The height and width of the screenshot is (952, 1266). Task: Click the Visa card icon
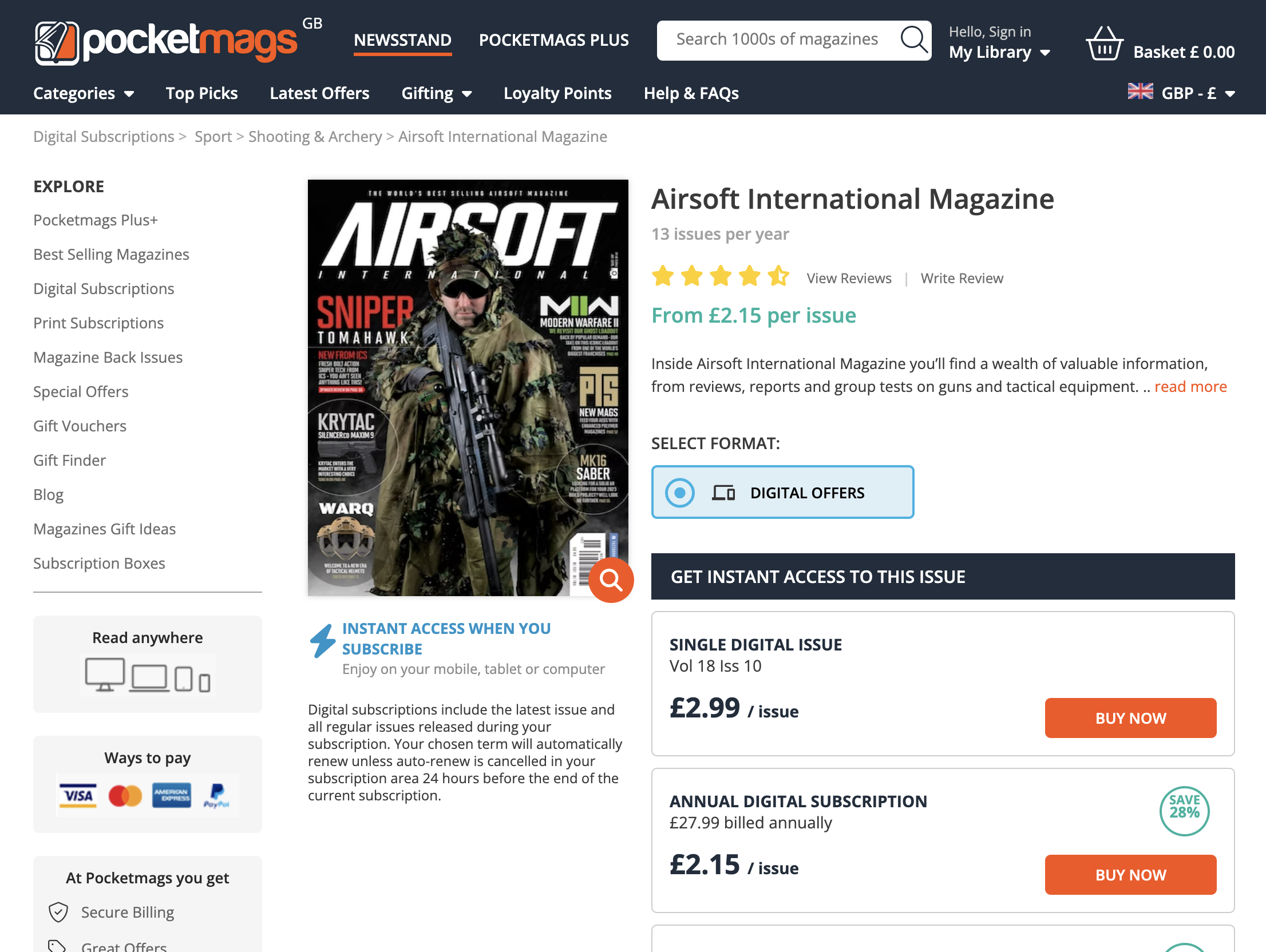[x=78, y=795]
